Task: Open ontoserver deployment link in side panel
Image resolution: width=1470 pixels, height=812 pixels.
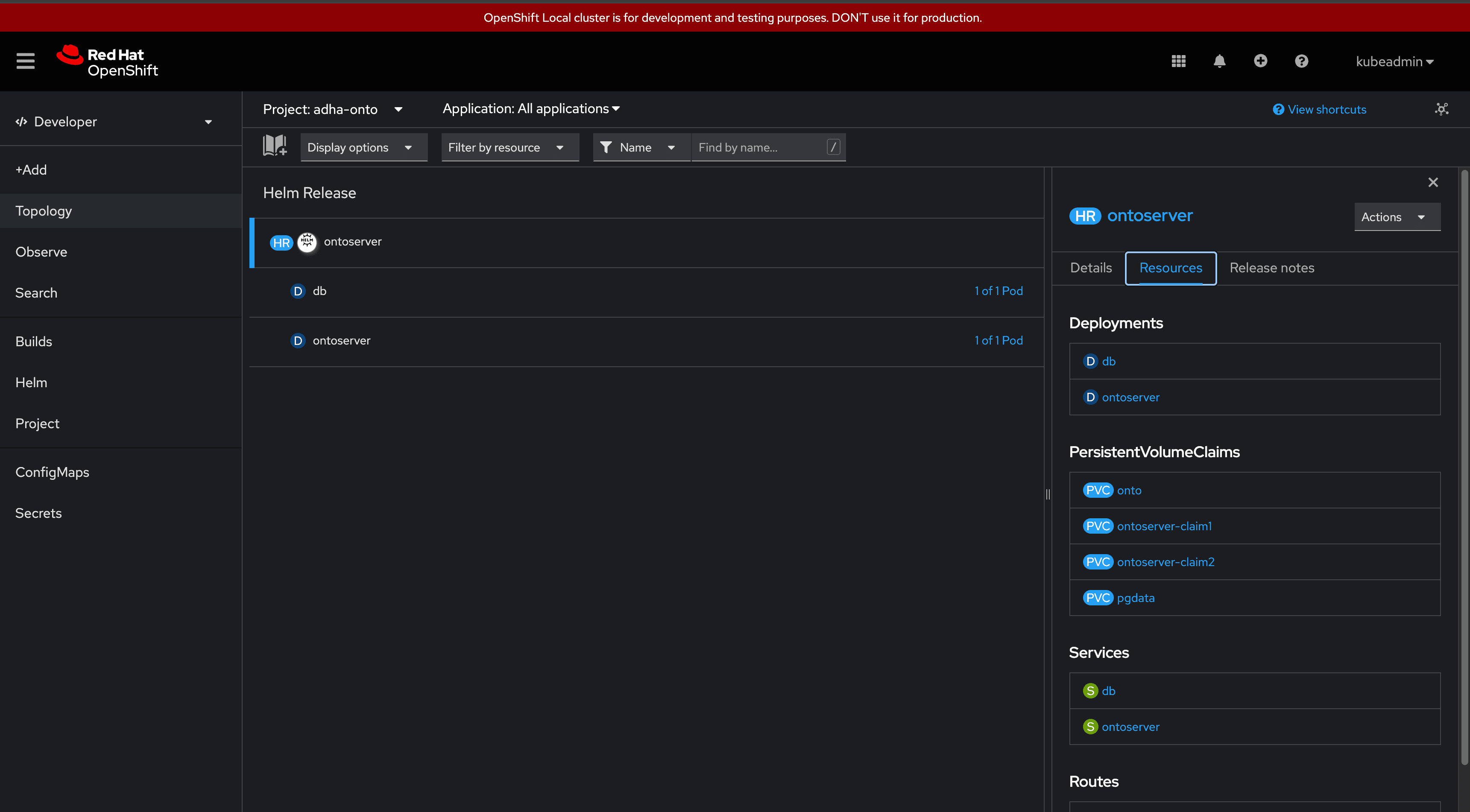Action: click(x=1130, y=397)
